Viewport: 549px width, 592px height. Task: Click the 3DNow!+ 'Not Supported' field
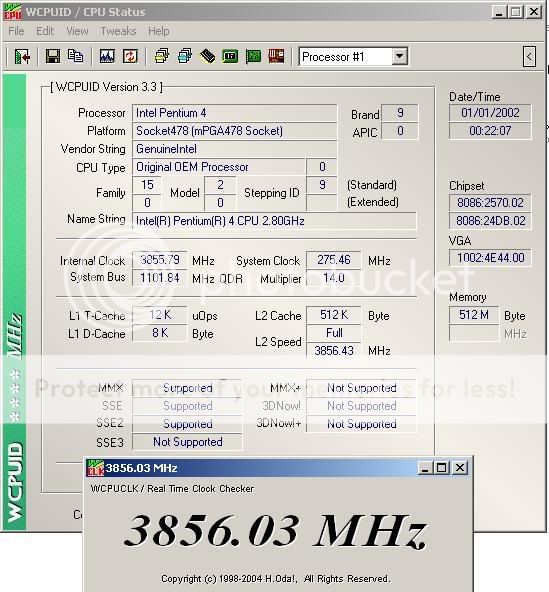click(x=361, y=424)
